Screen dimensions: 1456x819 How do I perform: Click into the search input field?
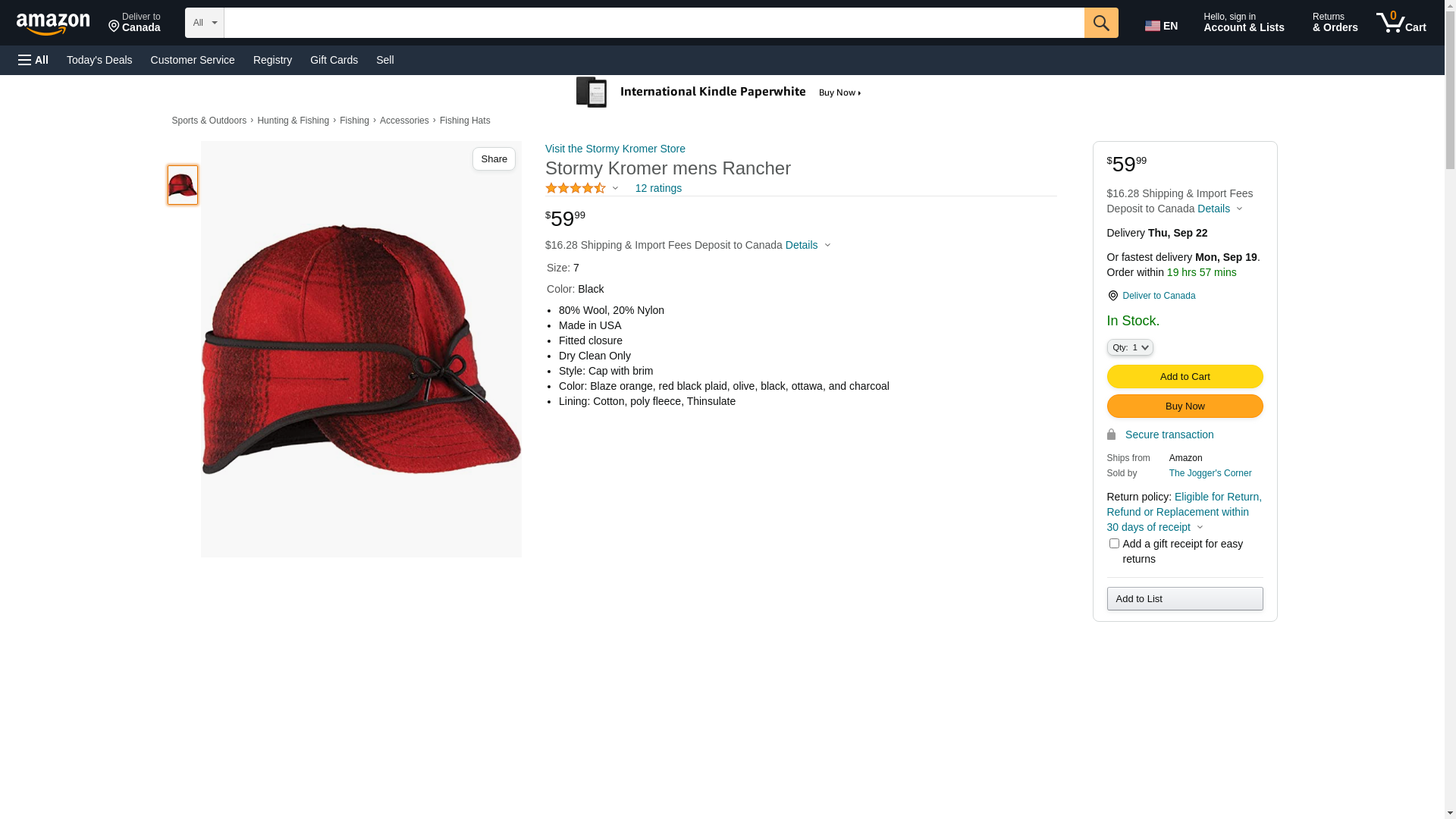tap(654, 23)
